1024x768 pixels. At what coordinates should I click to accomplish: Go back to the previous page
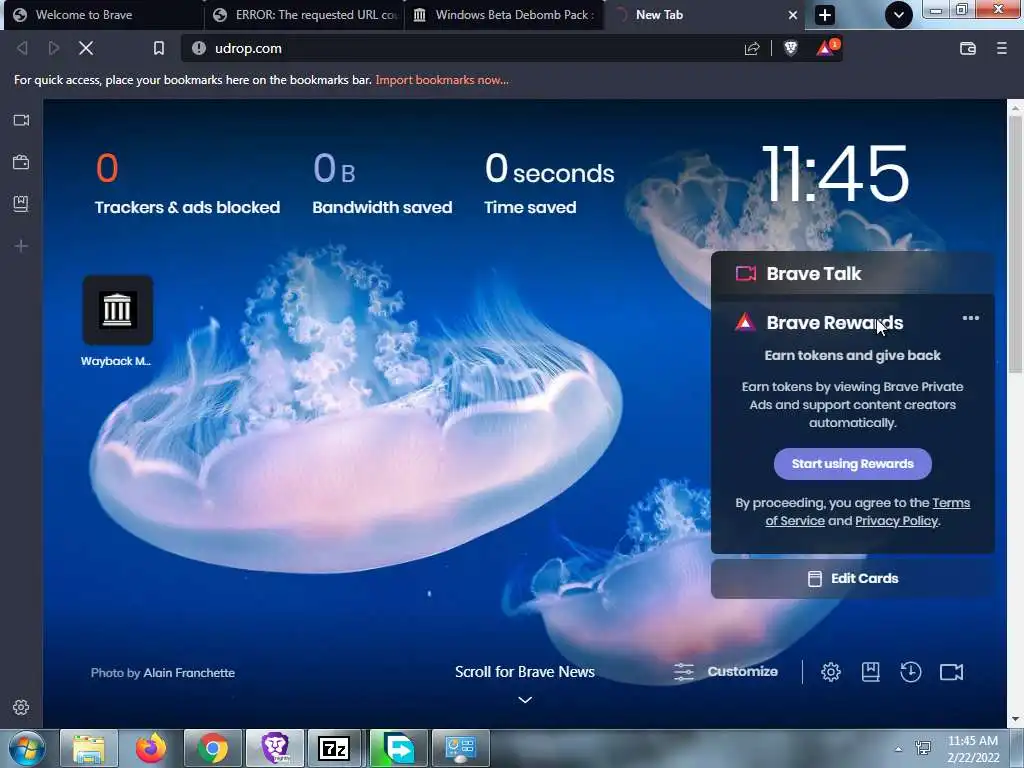pyautogui.click(x=22, y=48)
